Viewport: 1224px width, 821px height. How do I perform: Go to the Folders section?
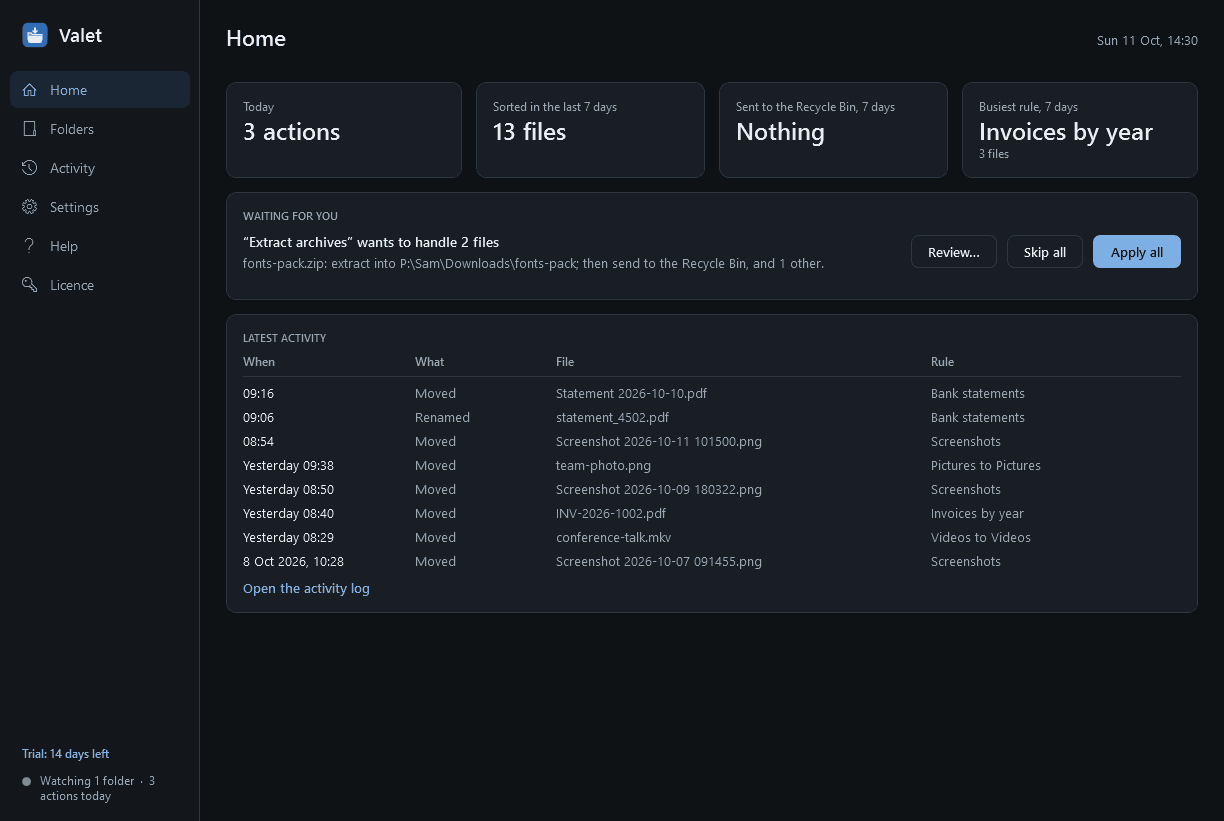tap(100, 129)
